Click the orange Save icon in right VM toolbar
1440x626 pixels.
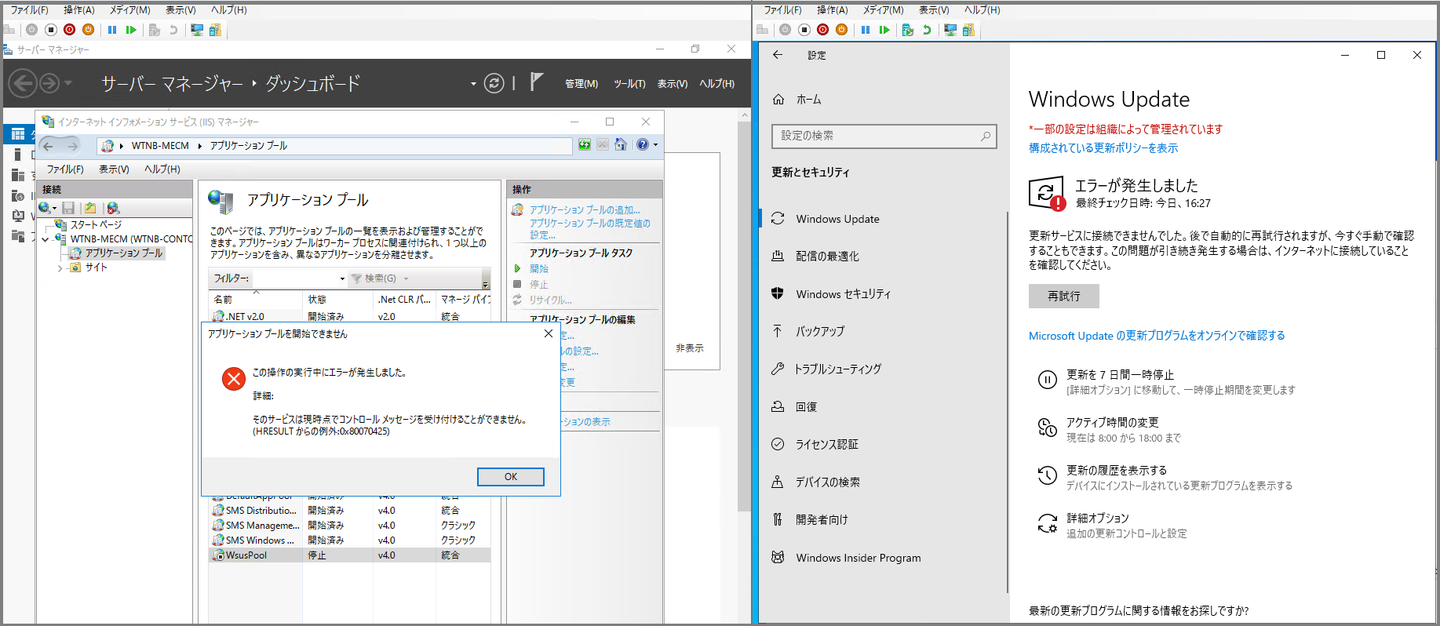click(841, 30)
